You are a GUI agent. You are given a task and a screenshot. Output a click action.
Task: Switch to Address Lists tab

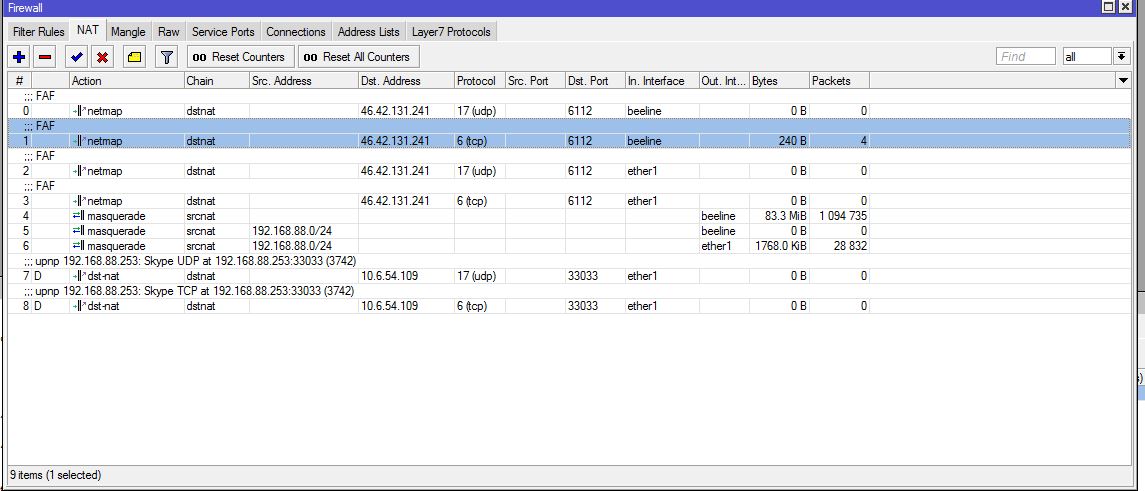pos(369,32)
